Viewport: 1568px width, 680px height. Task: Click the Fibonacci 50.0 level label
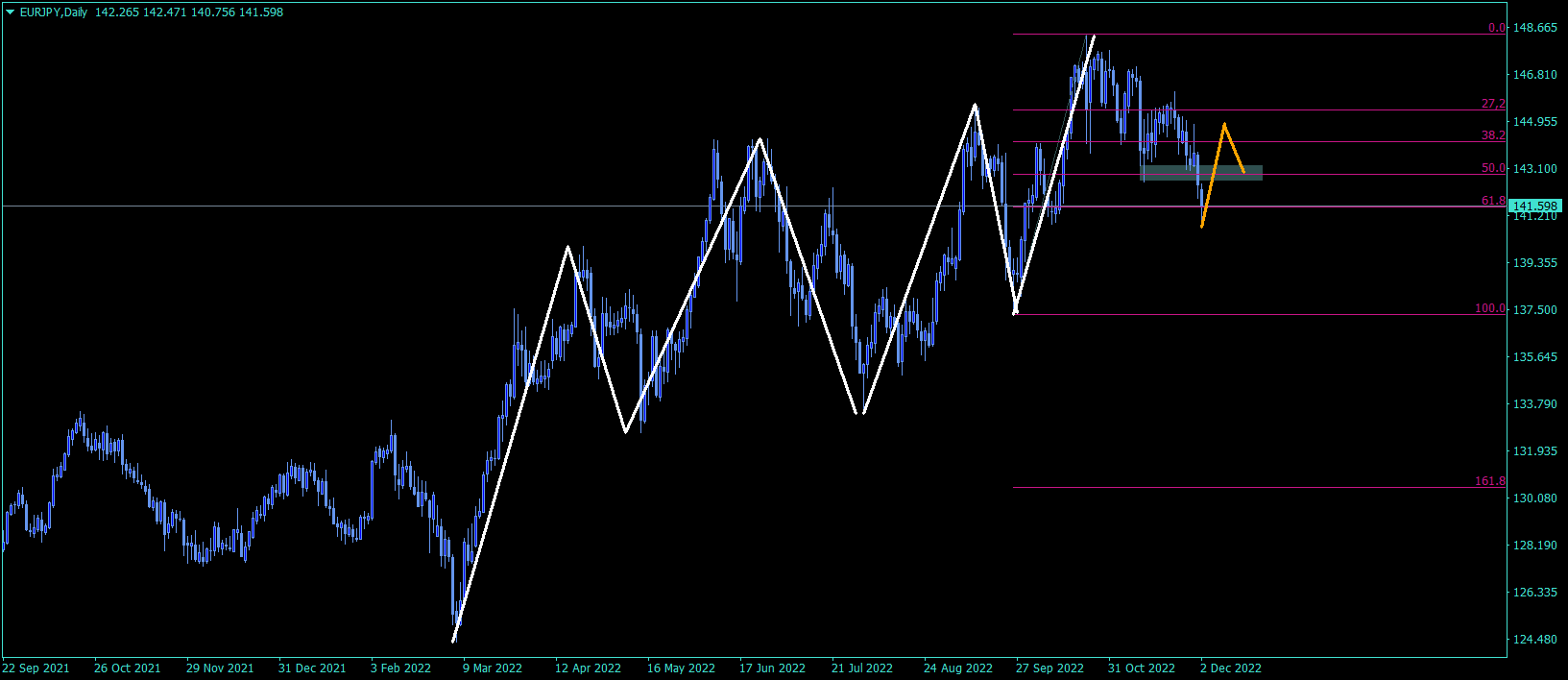click(x=1493, y=168)
